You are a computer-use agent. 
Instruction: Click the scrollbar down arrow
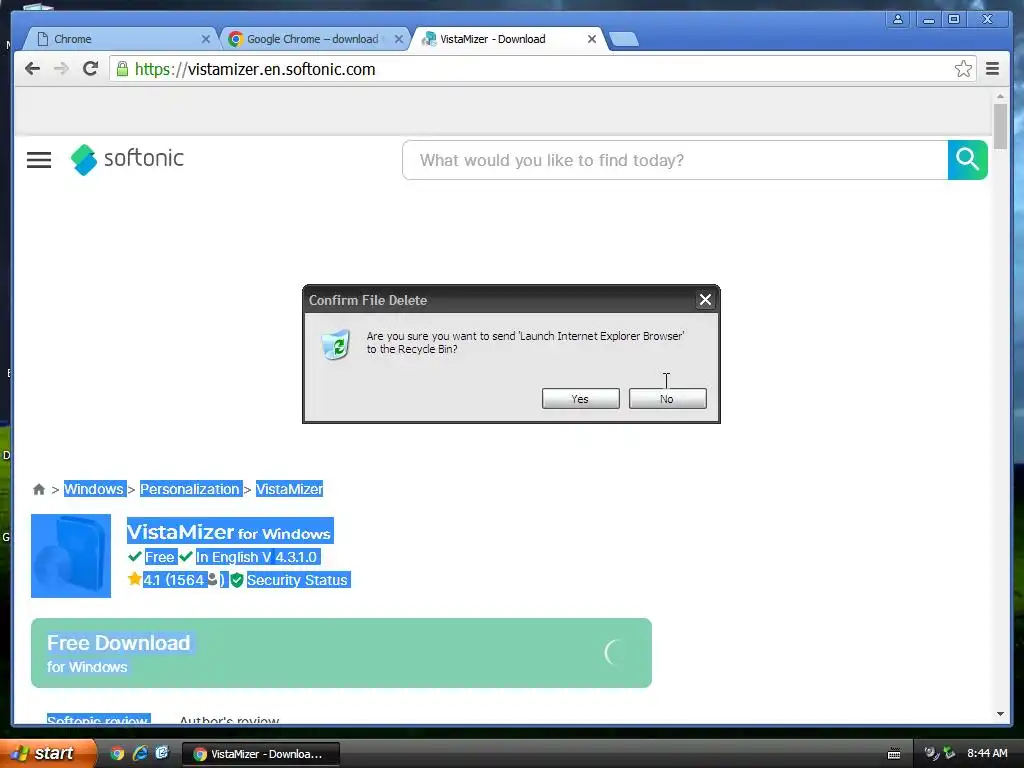click(1000, 714)
